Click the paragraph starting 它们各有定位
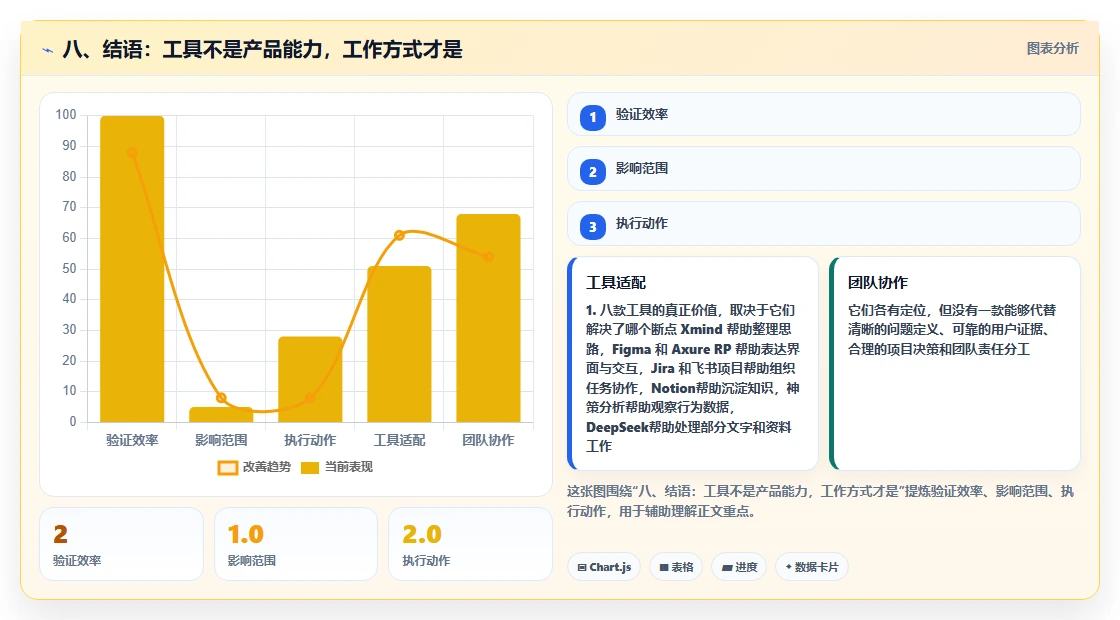This screenshot has width=1120, height=620. [951, 330]
